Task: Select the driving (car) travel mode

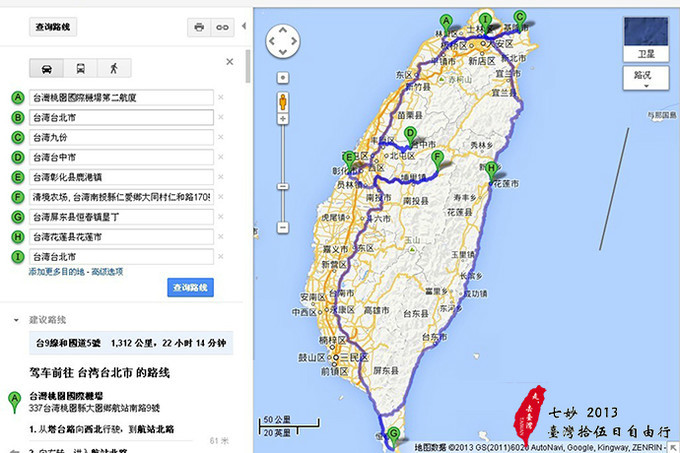Action: pyautogui.click(x=46, y=68)
